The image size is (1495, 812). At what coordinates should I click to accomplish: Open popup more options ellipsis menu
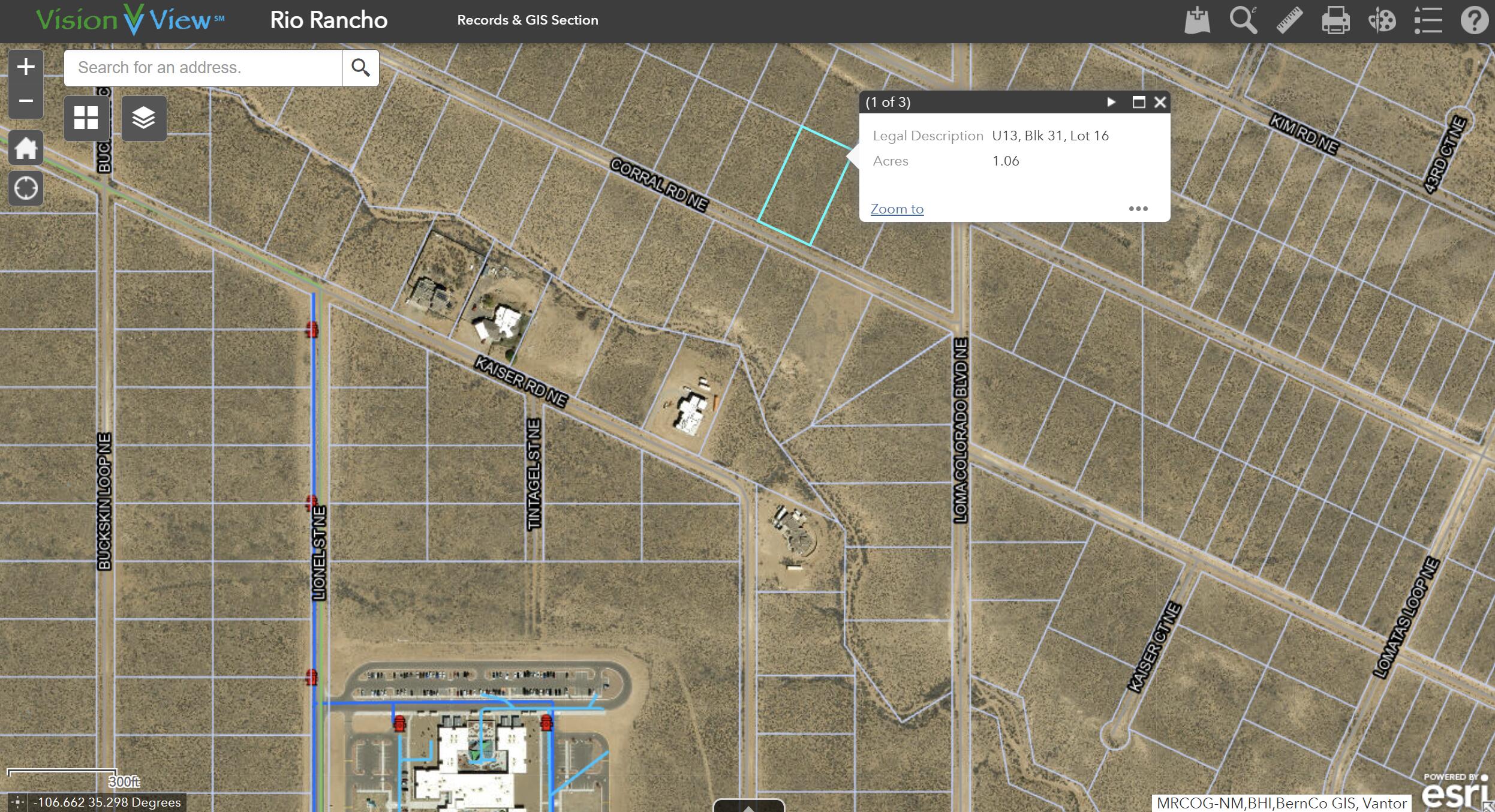coord(1138,209)
